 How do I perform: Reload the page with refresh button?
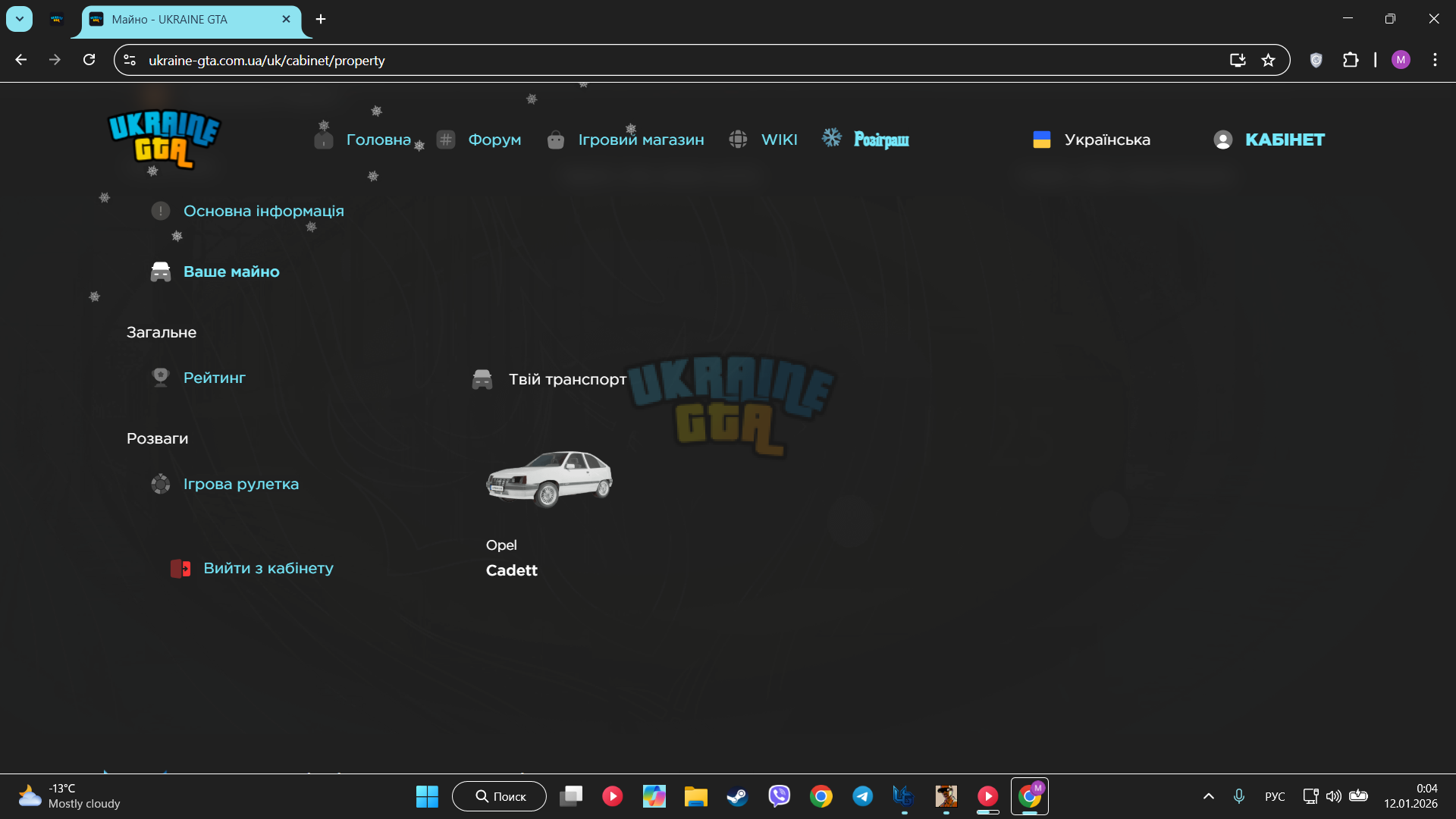pyautogui.click(x=89, y=60)
